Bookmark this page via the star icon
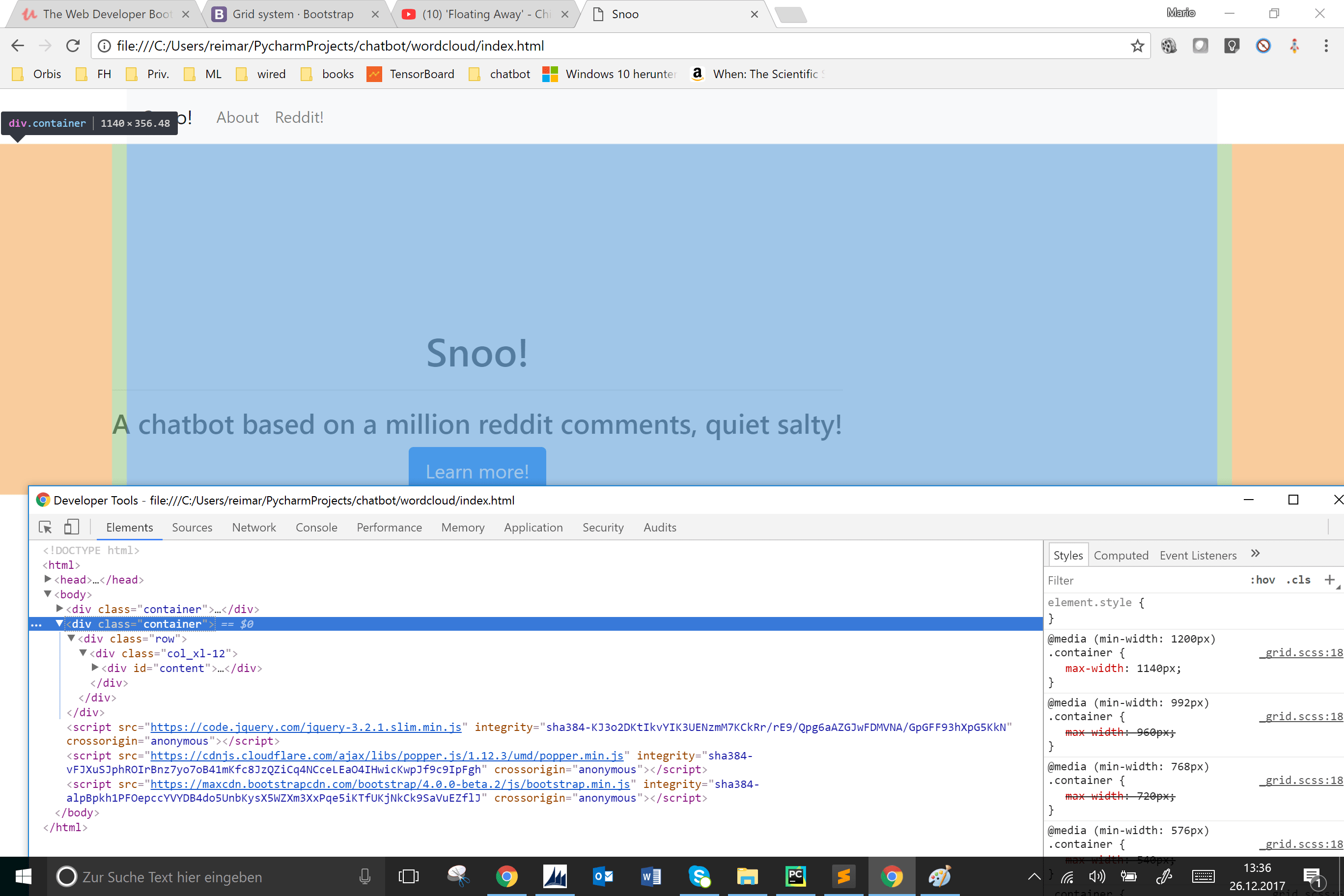The width and height of the screenshot is (1344, 896). point(1137,46)
